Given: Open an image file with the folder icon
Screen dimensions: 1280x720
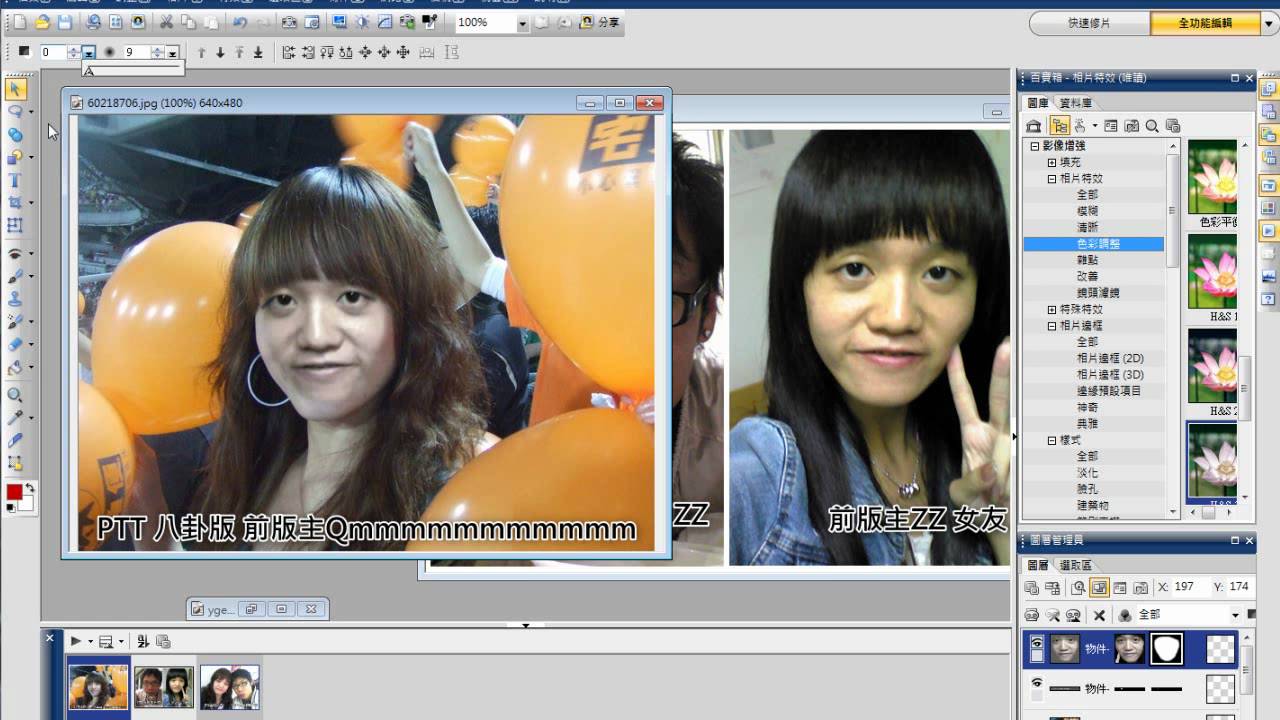Looking at the screenshot, I should point(43,22).
